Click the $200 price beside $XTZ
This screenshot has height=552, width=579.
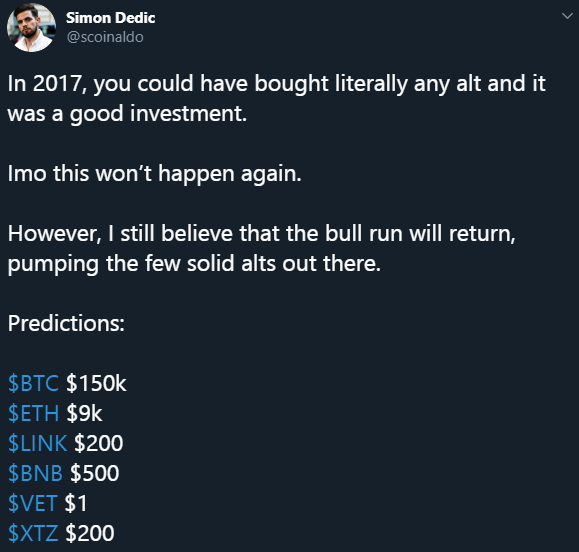90,533
